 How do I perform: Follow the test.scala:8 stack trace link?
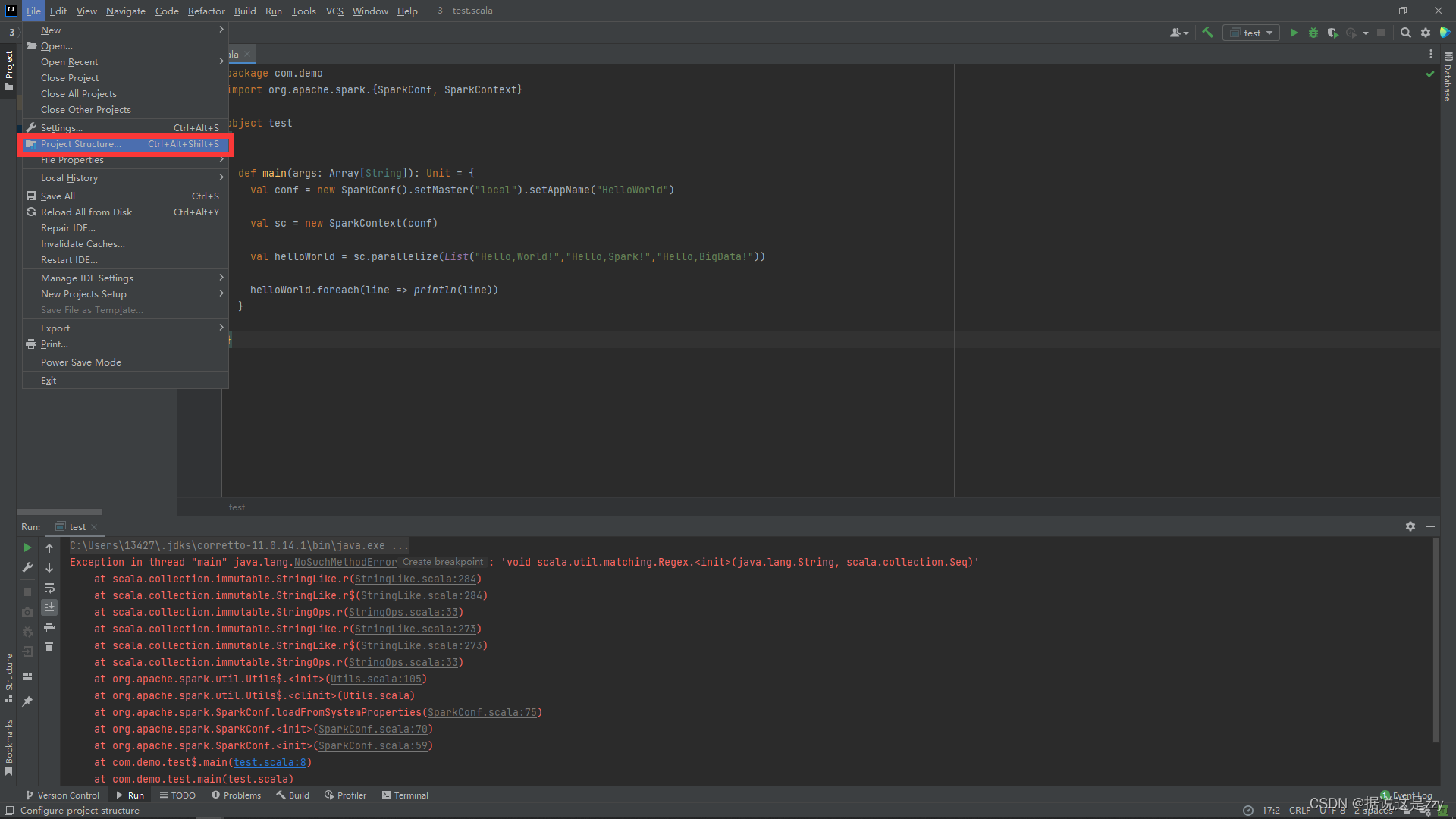click(269, 762)
